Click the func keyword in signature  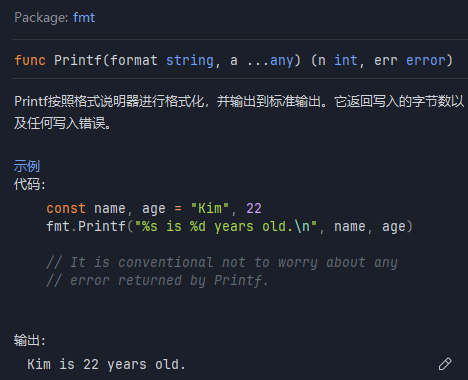tap(30, 60)
